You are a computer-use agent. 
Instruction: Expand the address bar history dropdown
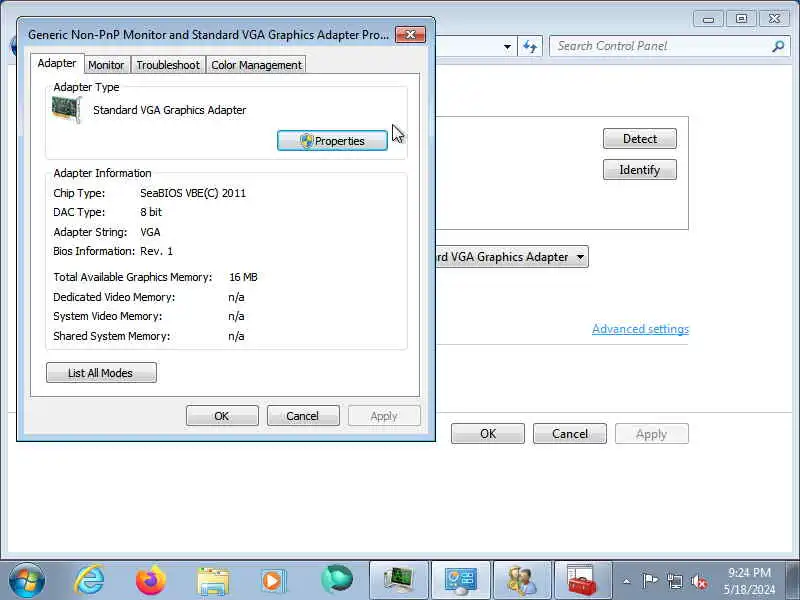click(507, 46)
